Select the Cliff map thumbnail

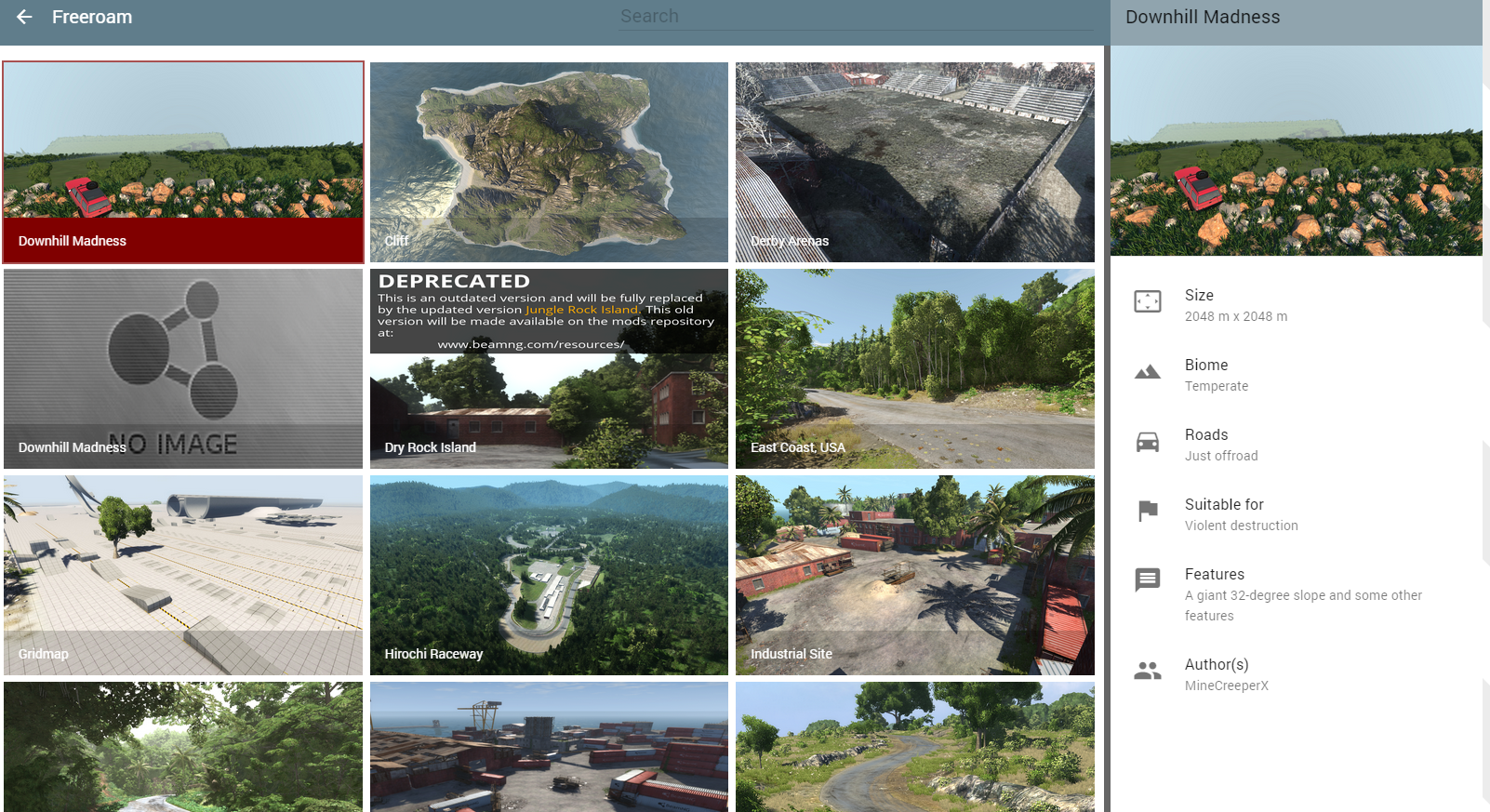[x=549, y=162]
